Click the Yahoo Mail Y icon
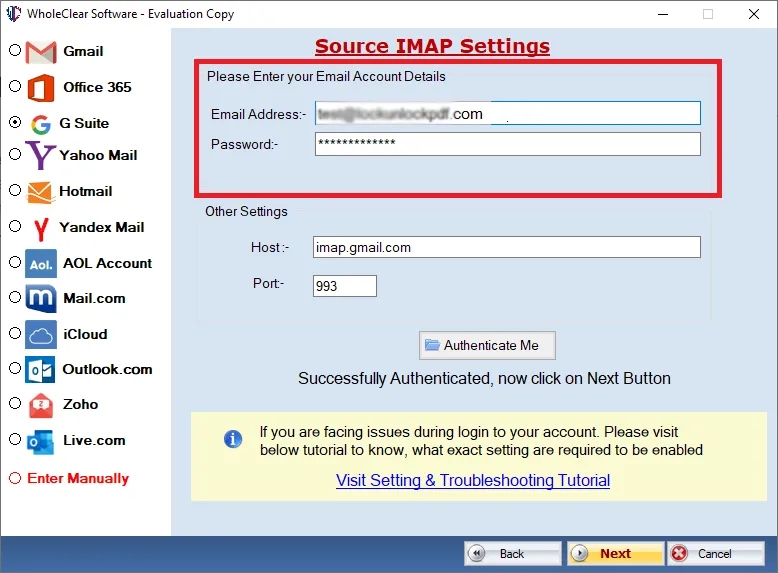The width and height of the screenshot is (778, 573). pos(40,155)
